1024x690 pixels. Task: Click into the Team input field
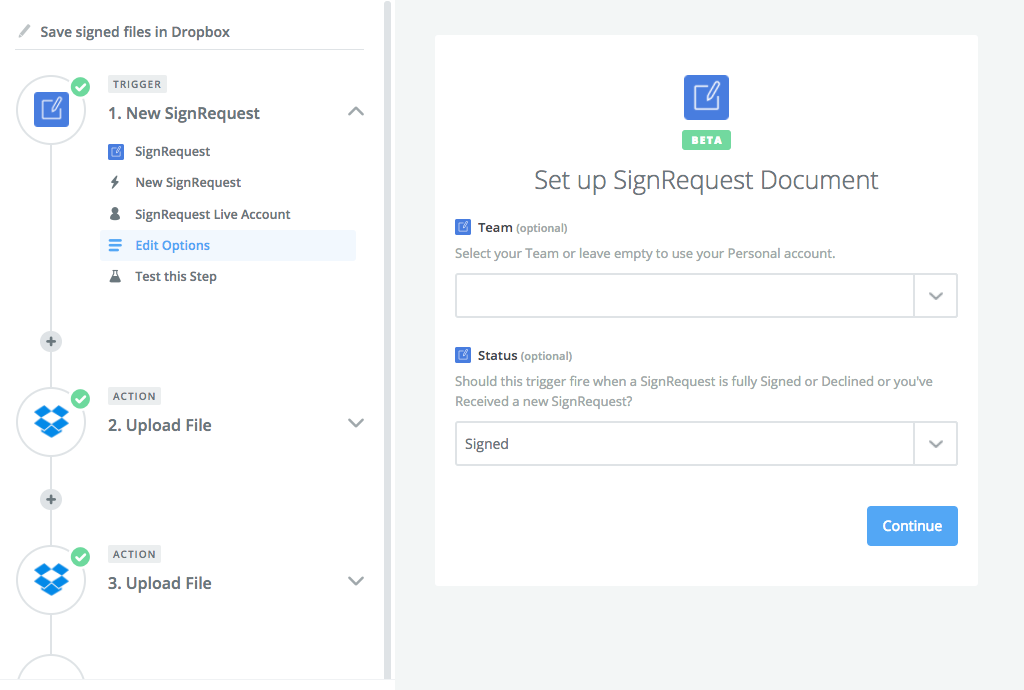684,296
